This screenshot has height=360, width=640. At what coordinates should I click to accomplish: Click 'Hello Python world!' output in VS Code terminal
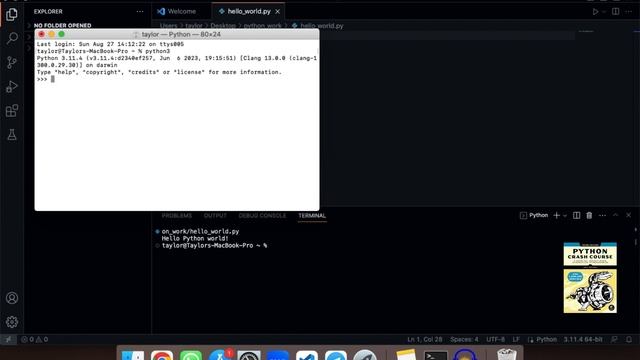point(195,238)
